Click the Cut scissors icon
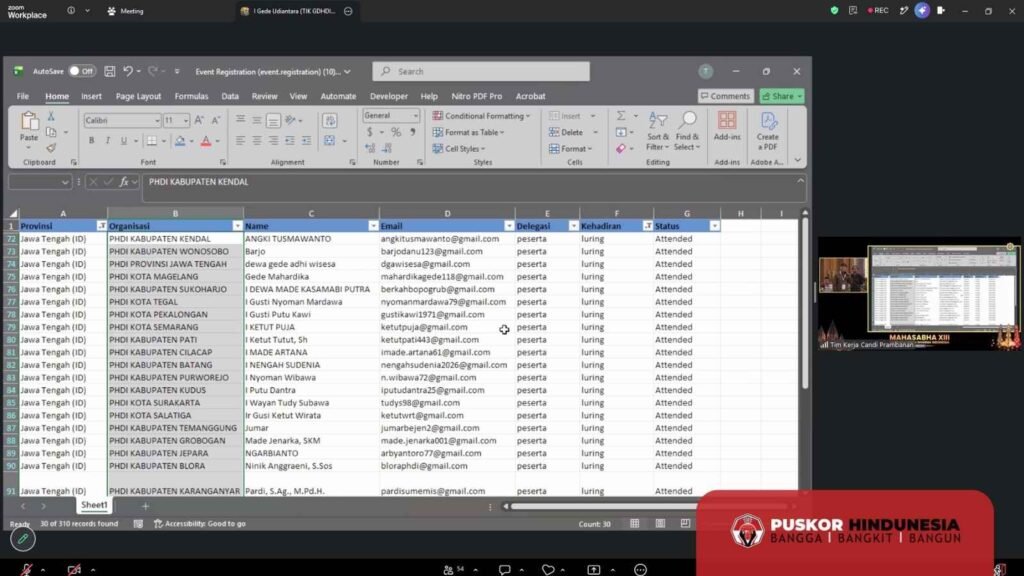 point(51,116)
